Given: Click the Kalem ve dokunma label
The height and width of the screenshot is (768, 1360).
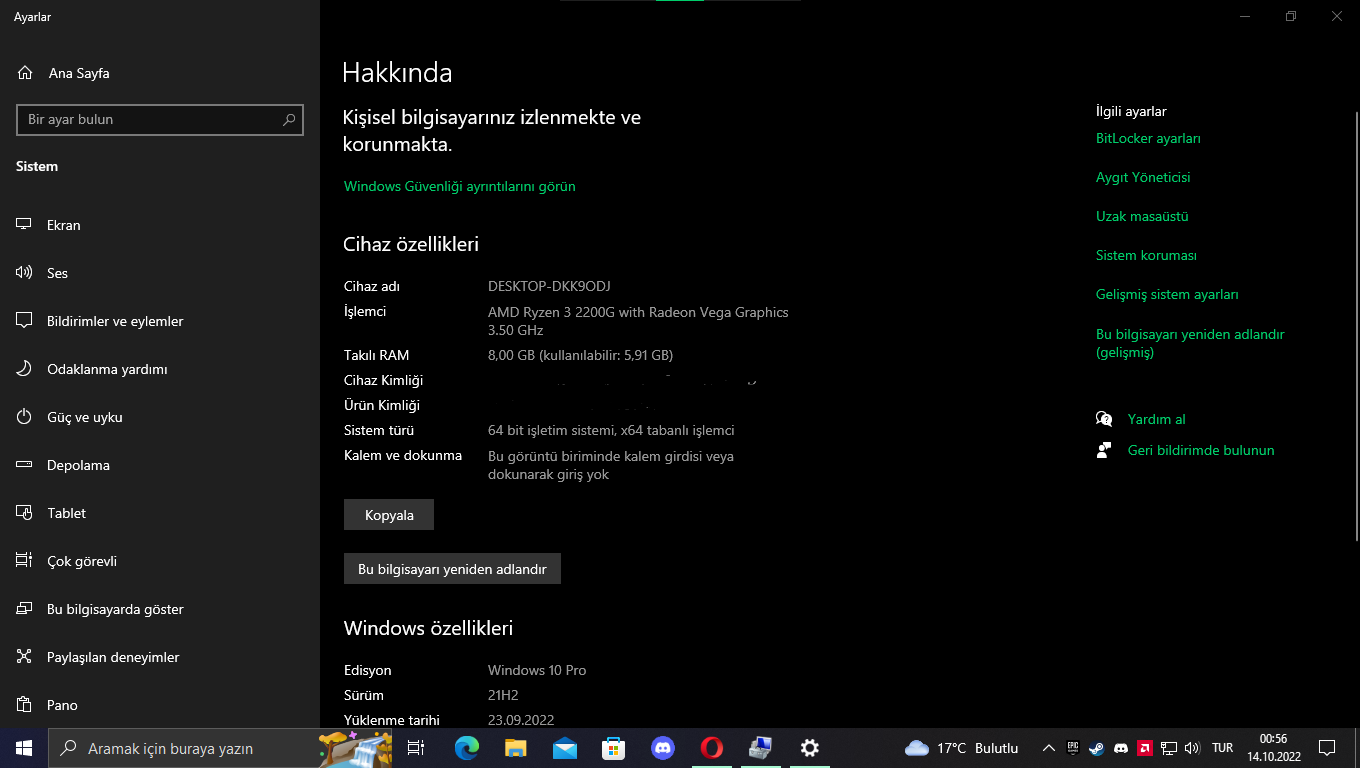Looking at the screenshot, I should point(403,455).
